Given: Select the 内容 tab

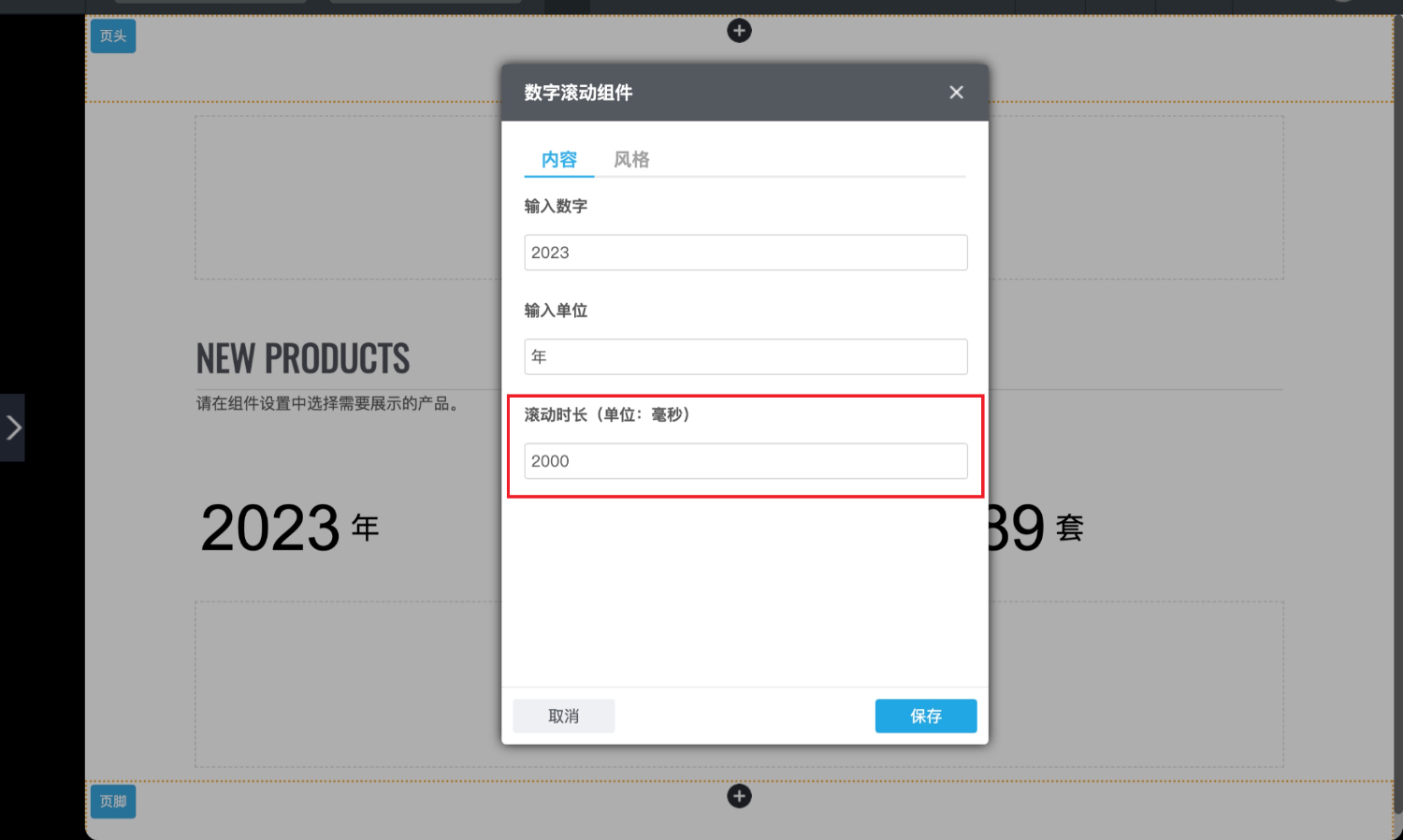Looking at the screenshot, I should pyautogui.click(x=559, y=160).
